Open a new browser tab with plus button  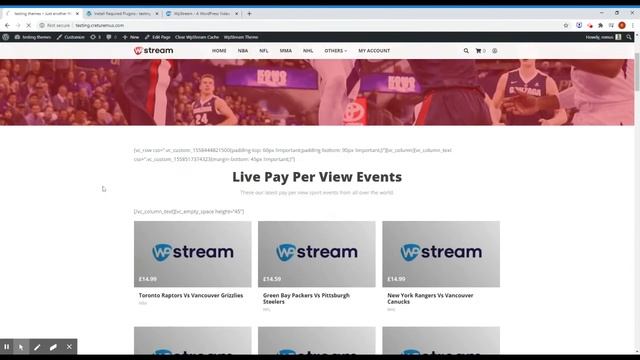(249, 13)
